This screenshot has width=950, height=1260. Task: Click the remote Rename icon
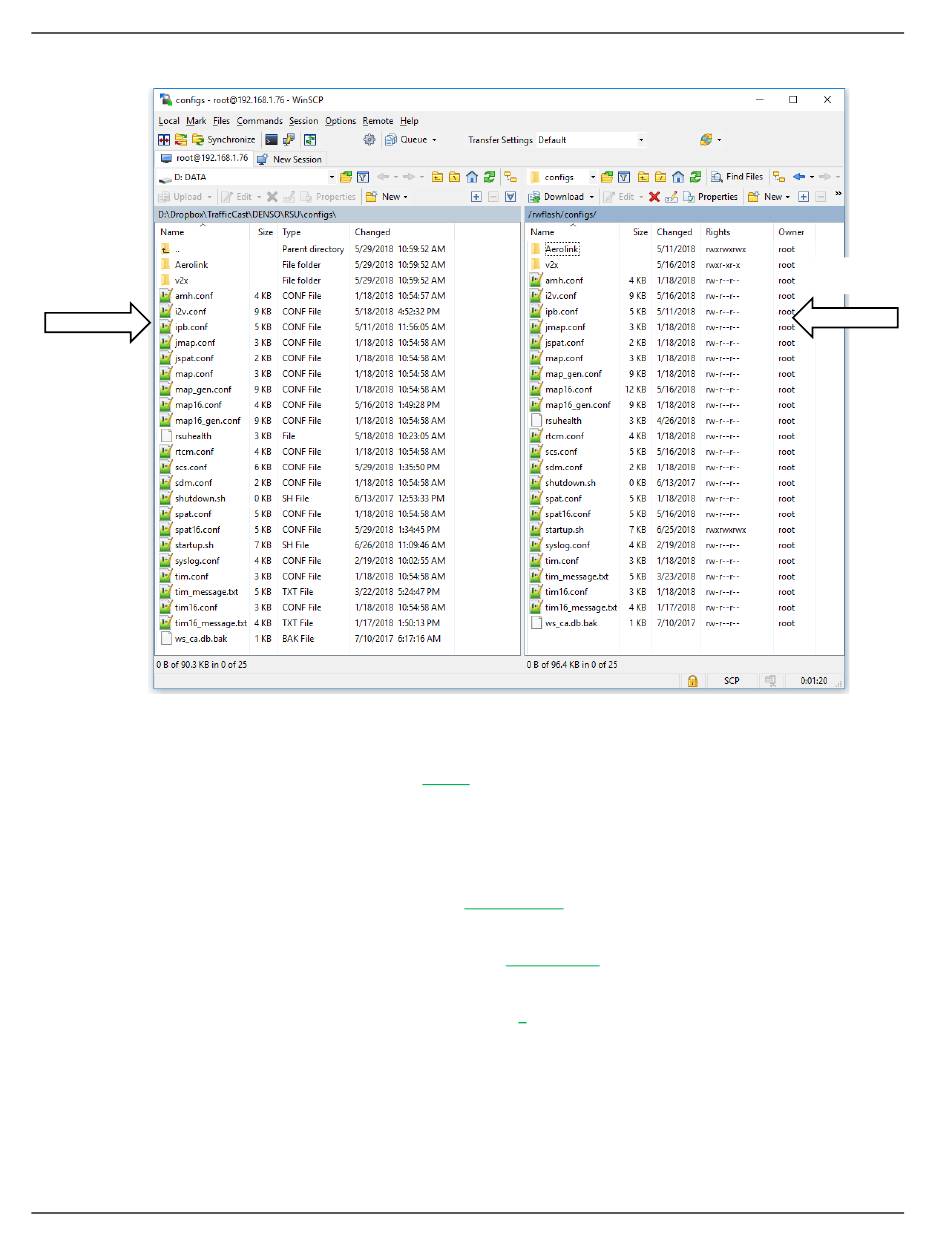(x=671, y=196)
